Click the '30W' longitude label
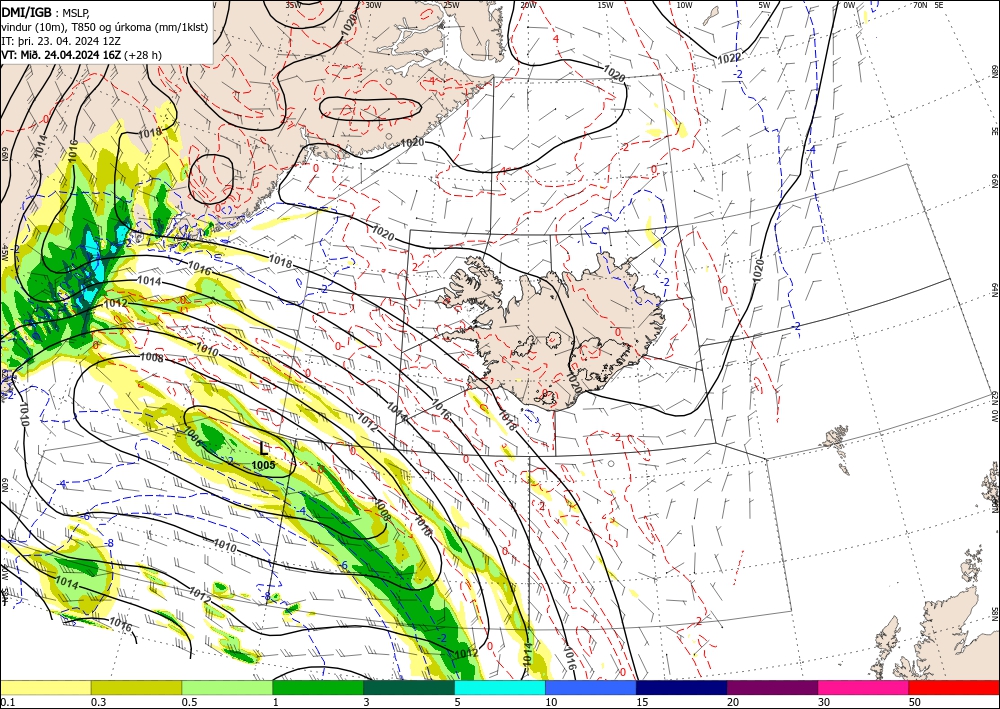1000x709 pixels. (373, 4)
